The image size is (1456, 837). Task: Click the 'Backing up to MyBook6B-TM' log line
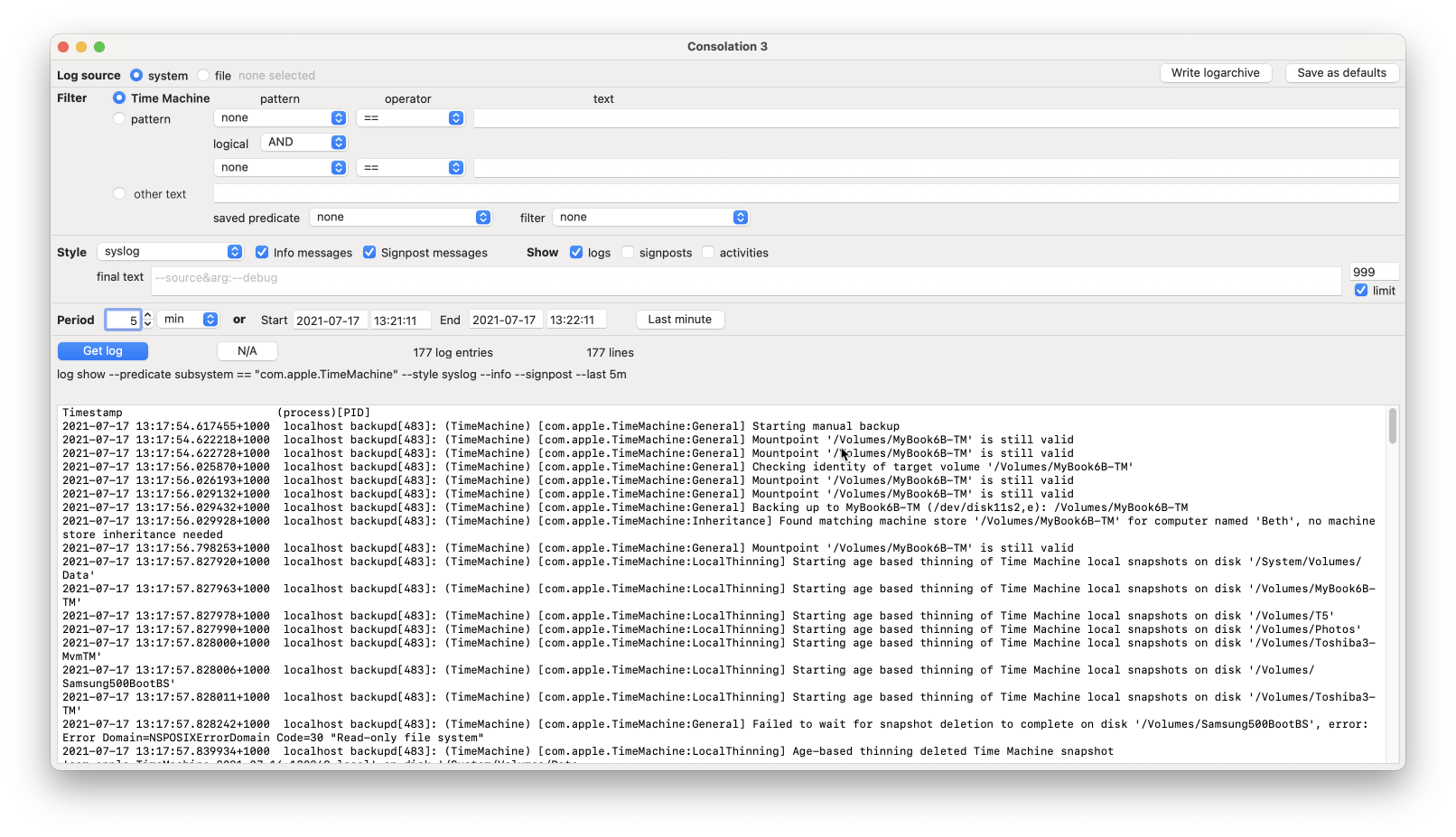coord(625,507)
